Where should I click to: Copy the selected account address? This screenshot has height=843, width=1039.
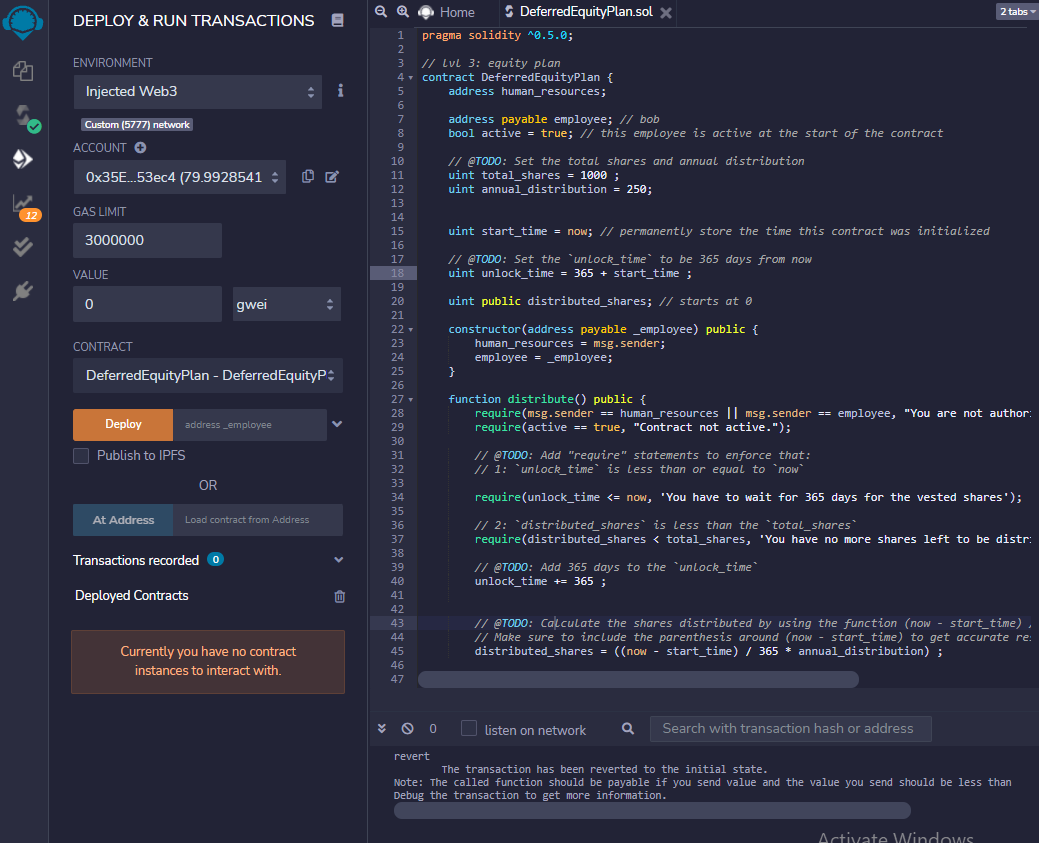click(308, 176)
